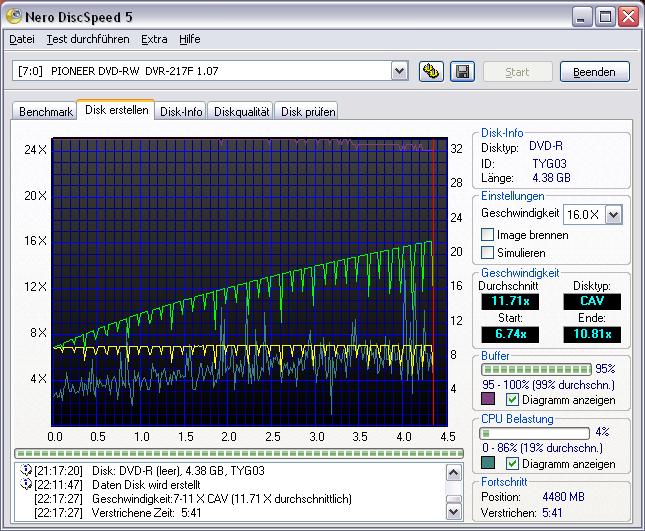The image size is (645, 531).
Task: Click the options/settings icon beside drive selector
Action: (x=431, y=72)
